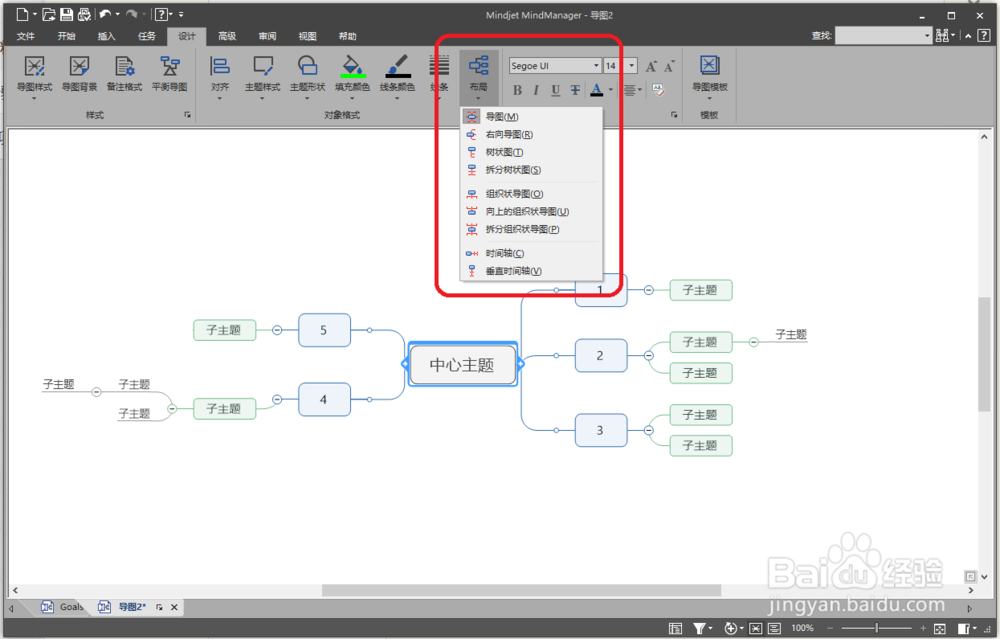Undo the last action
Image resolution: width=1000 pixels, height=639 pixels.
pos(105,14)
